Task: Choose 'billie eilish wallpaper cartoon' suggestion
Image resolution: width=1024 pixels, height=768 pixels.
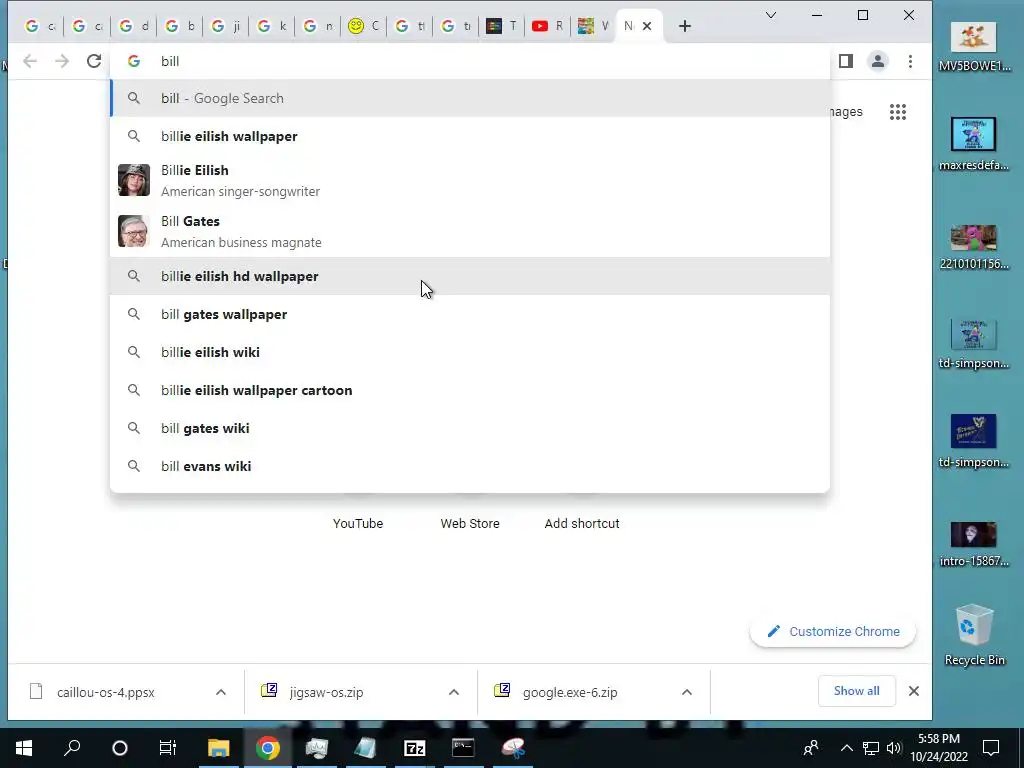Action: [470, 390]
